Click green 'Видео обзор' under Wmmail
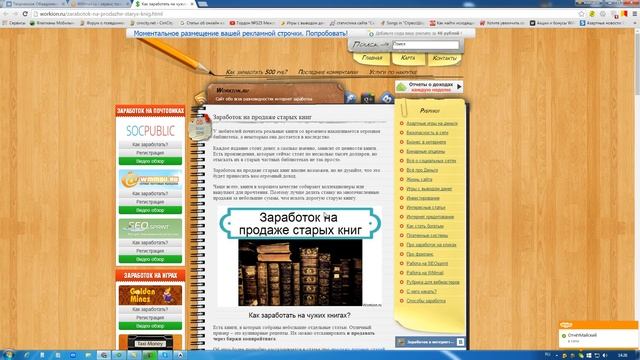Viewport: 640px width, 360px height. [x=150, y=210]
